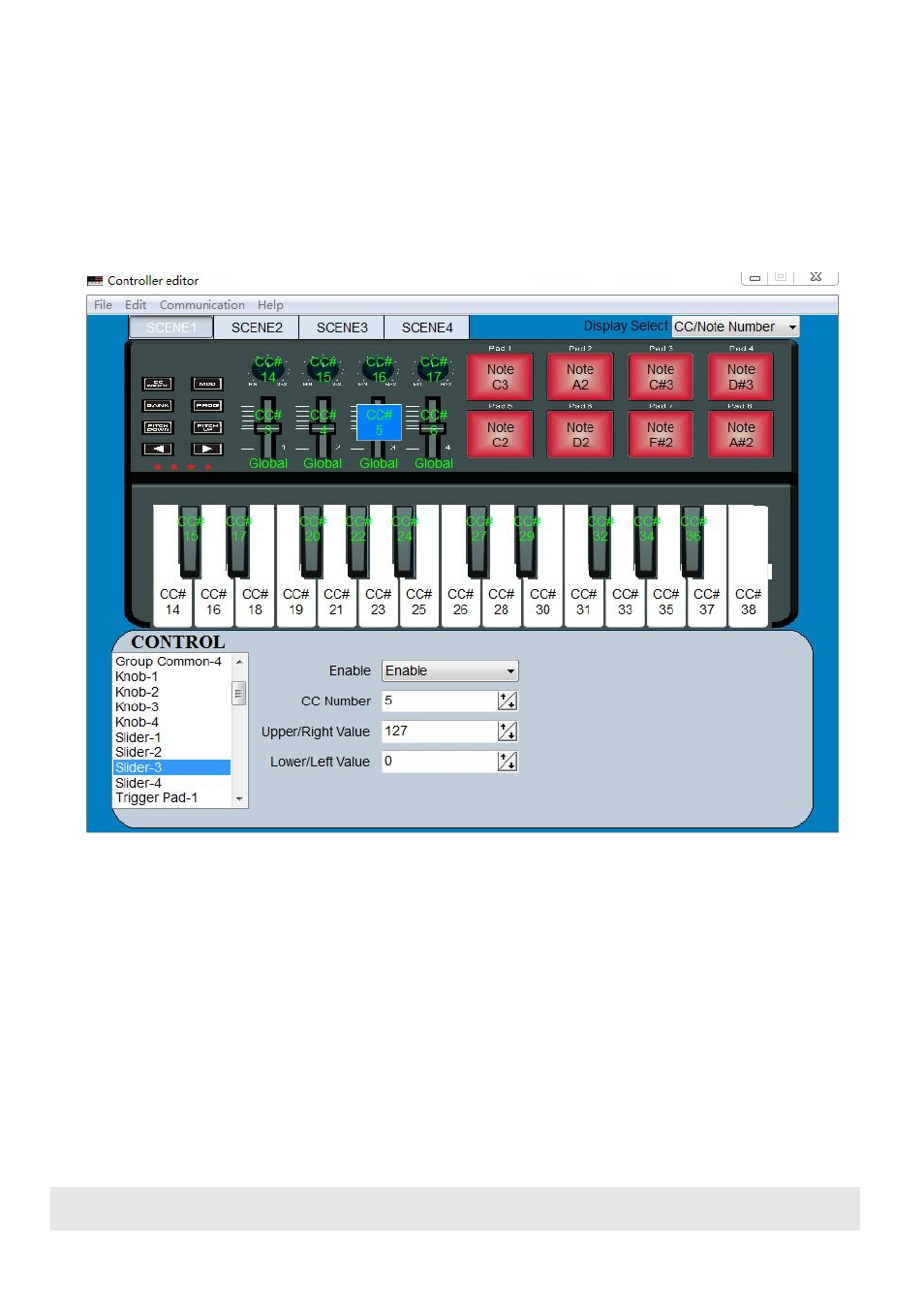This screenshot has height=1308, width=924.
Task: Select slider 4 labeled CC# 6
Action: (x=434, y=426)
